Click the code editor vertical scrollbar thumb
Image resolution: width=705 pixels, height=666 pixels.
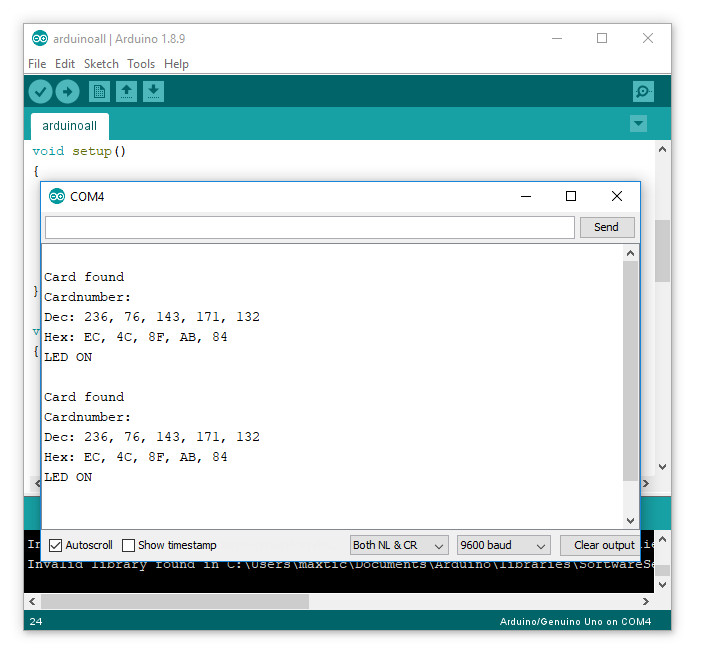[x=662, y=250]
